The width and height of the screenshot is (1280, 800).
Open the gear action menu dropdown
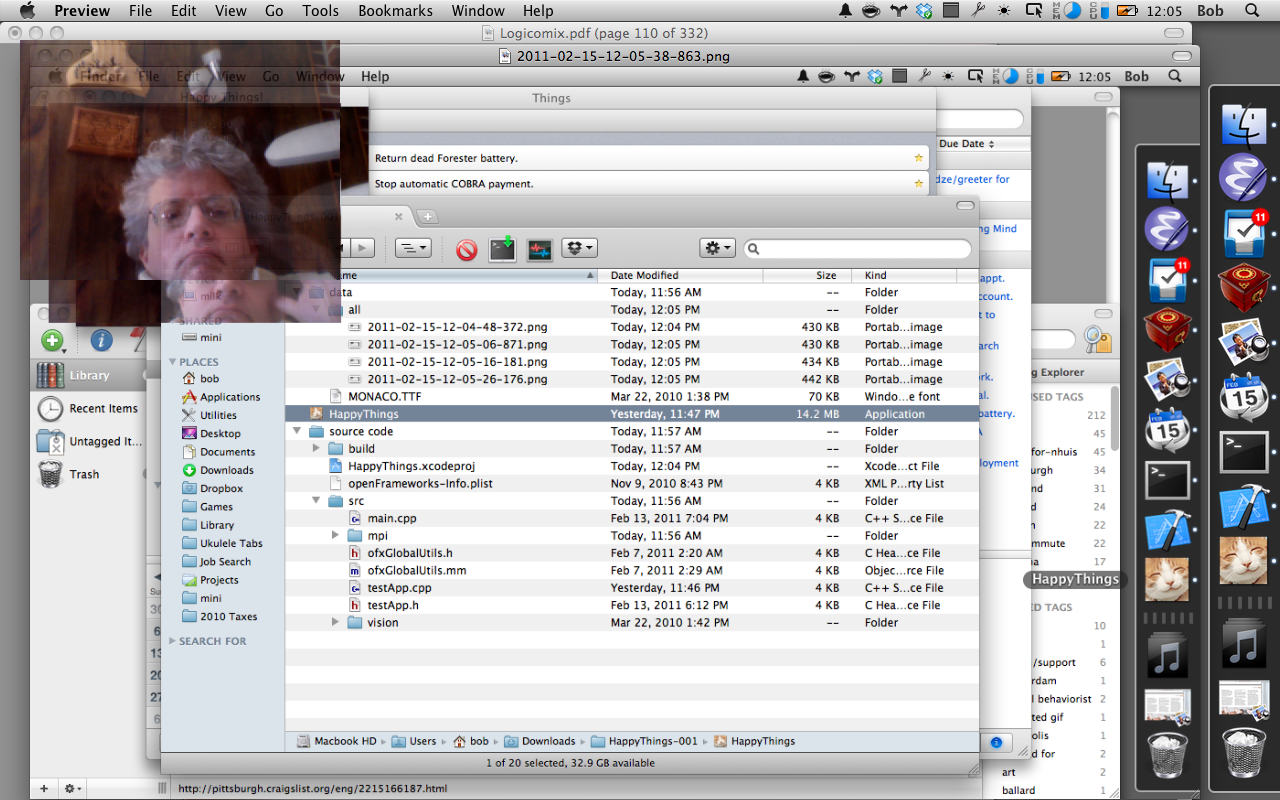click(x=717, y=248)
